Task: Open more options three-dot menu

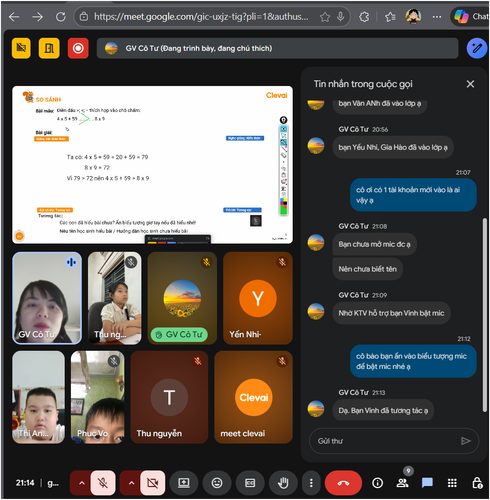Action: click(311, 483)
